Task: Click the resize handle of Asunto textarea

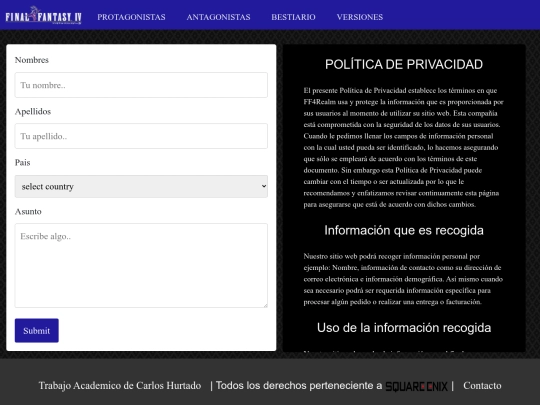Action: pyautogui.click(x=265, y=305)
